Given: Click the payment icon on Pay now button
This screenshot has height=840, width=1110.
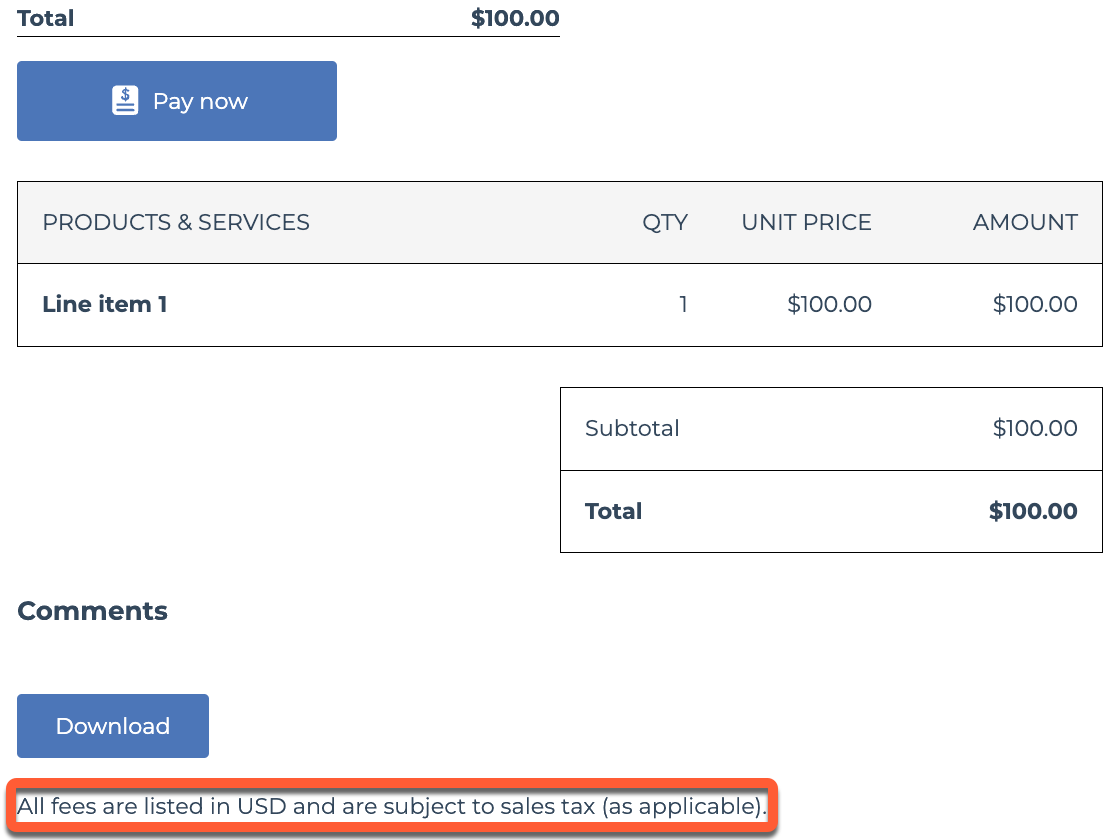Looking at the screenshot, I should [125, 100].
